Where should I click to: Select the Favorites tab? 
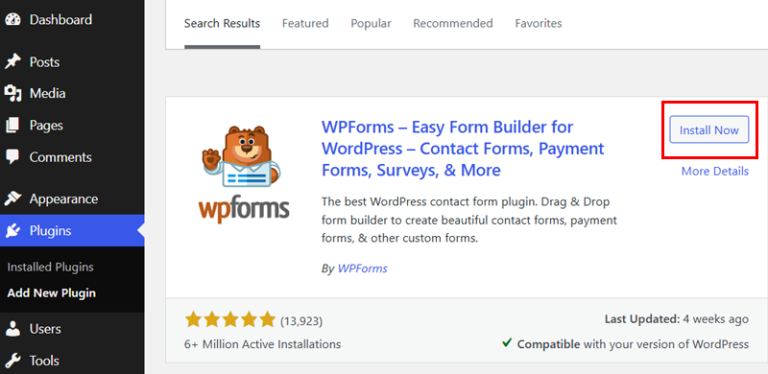(x=538, y=23)
